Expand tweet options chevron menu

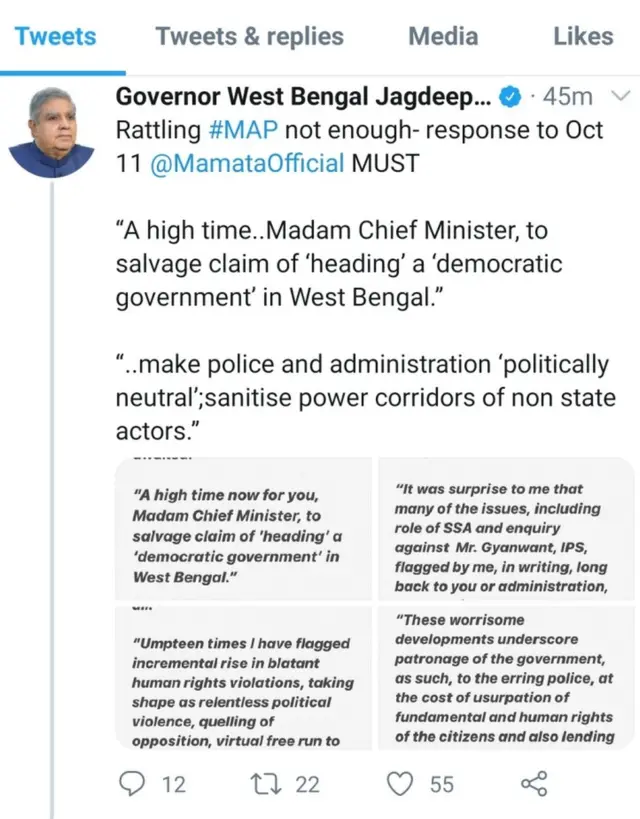click(x=619, y=97)
